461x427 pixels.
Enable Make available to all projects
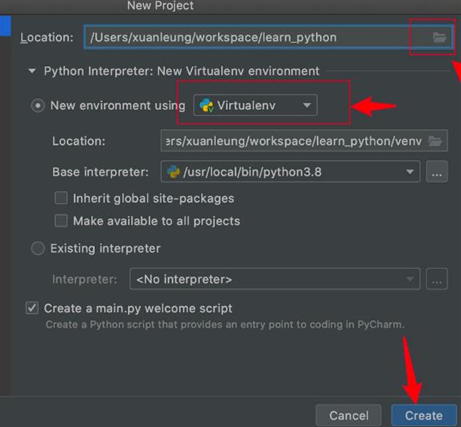61,221
